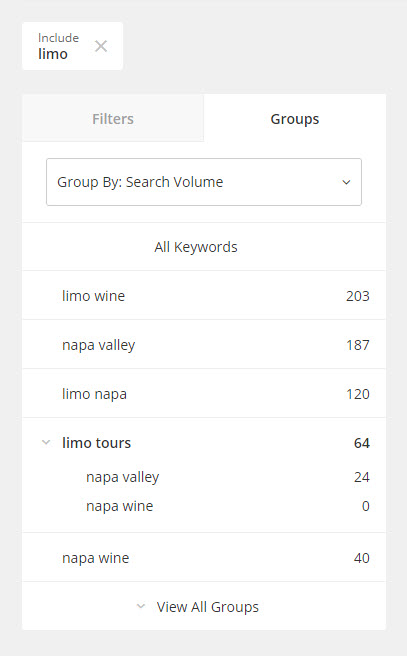The image size is (407, 656).
Task: Show All Keywords
Action: [x=196, y=247]
